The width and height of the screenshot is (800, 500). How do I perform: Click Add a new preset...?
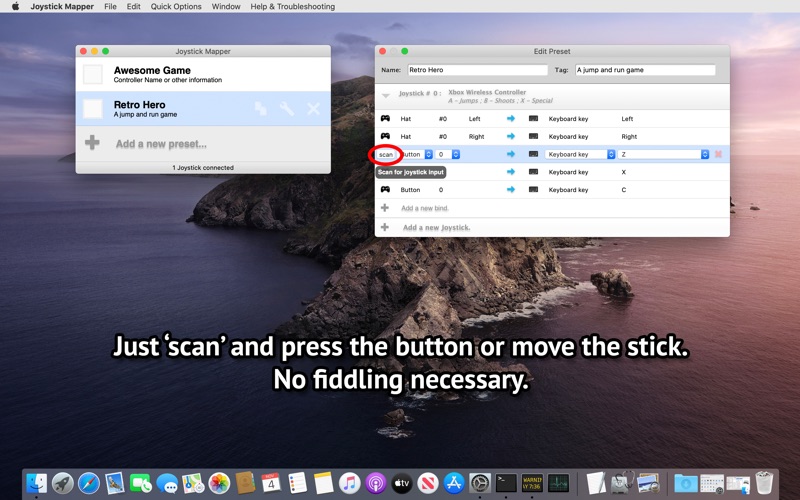click(x=161, y=144)
